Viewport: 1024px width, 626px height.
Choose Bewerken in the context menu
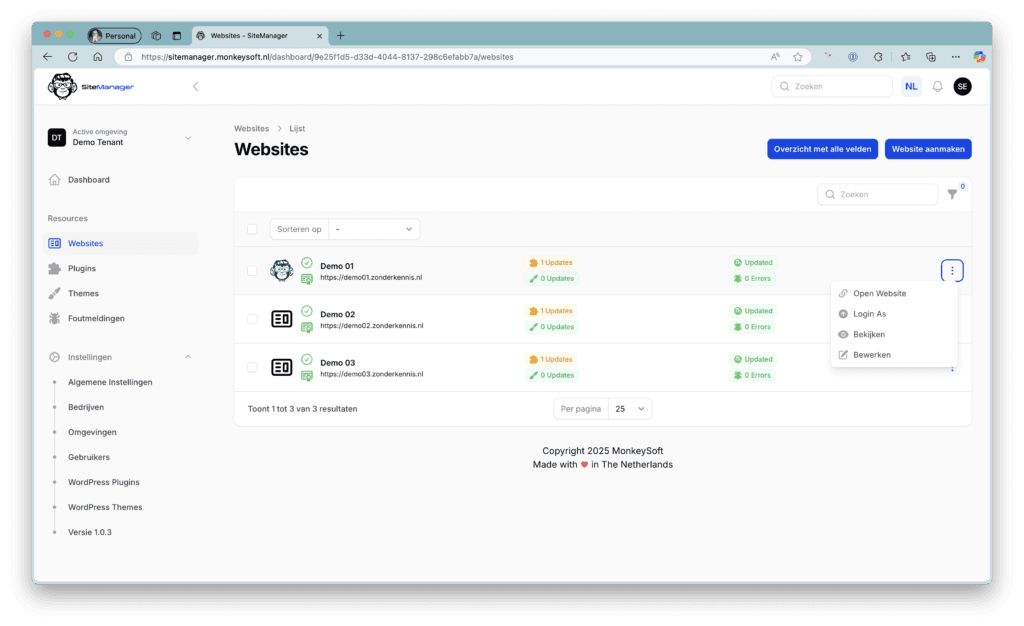click(x=871, y=355)
